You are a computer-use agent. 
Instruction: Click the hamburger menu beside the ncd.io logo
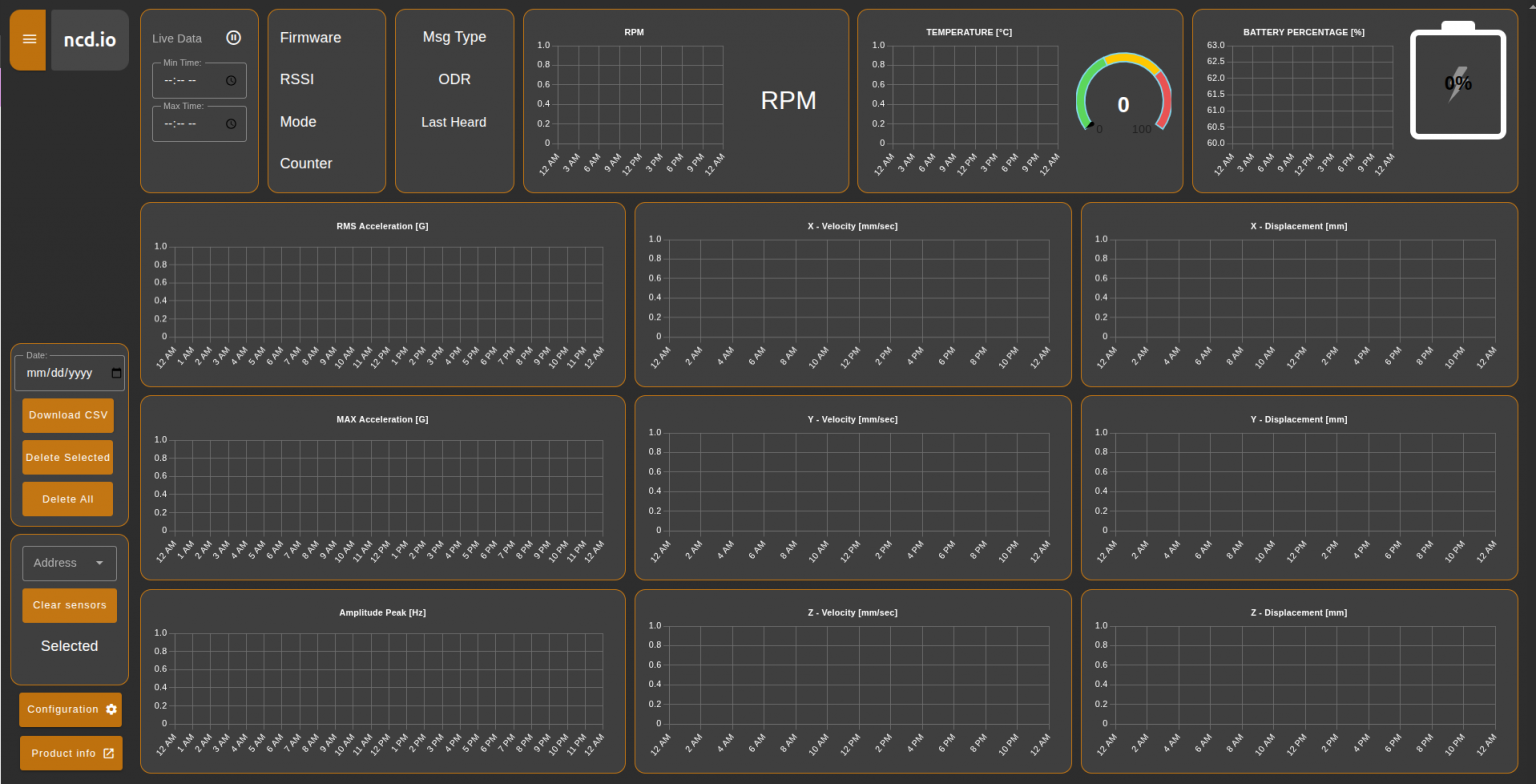click(28, 39)
